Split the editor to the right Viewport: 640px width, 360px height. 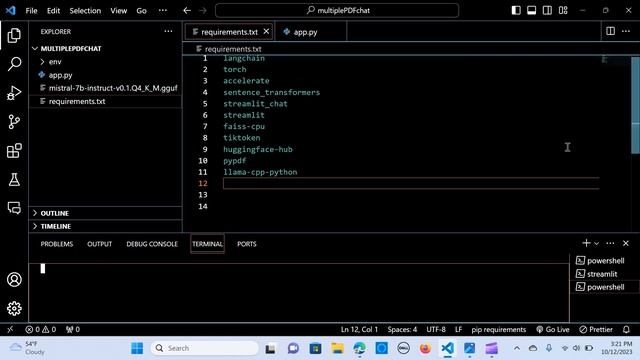[610, 31]
